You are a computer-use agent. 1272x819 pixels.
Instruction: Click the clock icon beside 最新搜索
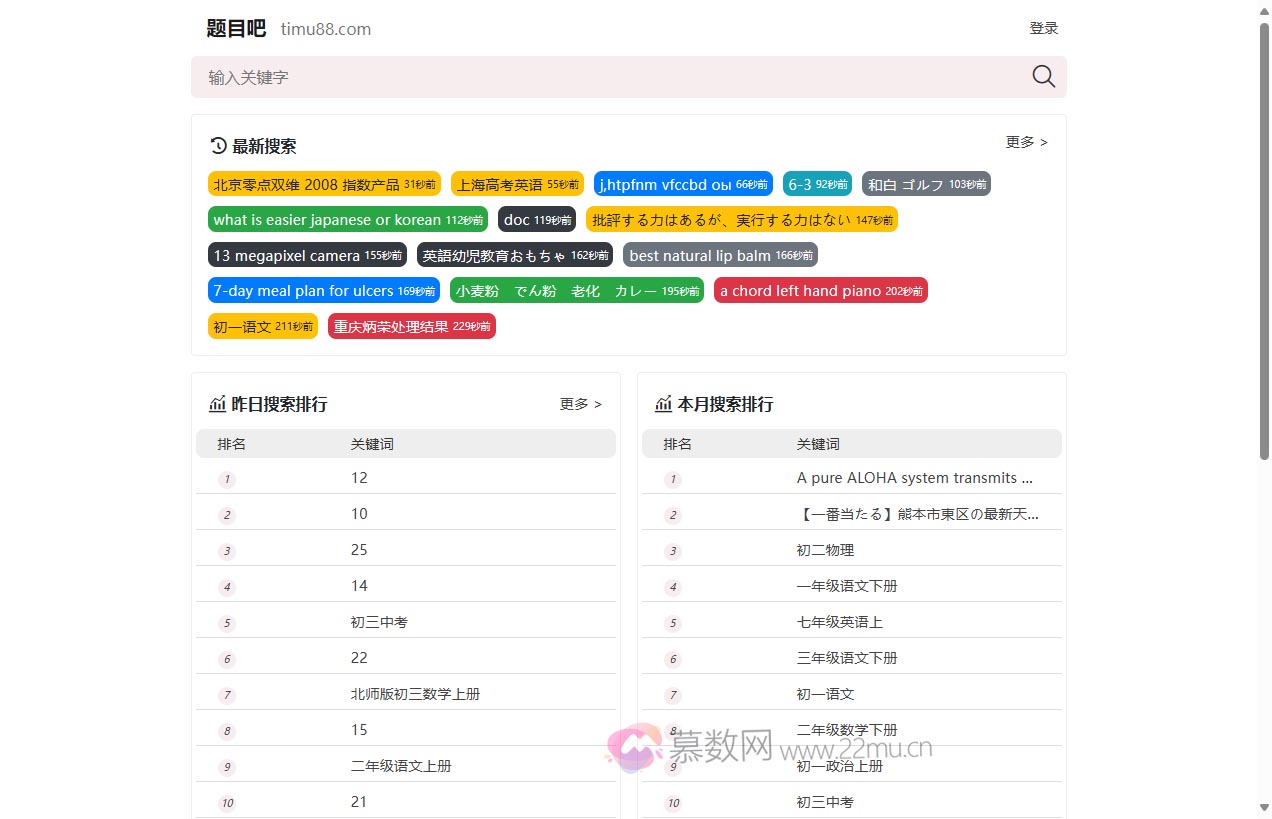pos(218,145)
